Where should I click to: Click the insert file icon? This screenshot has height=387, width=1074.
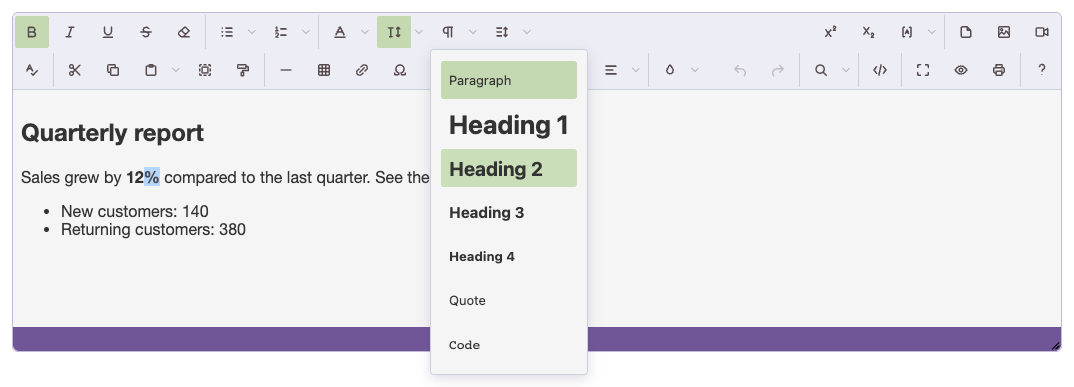966,32
